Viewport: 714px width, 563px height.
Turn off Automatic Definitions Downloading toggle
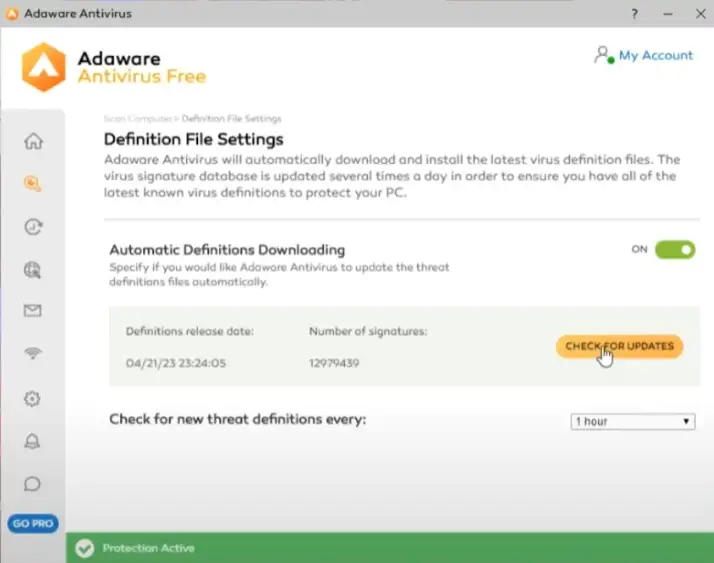tap(675, 250)
